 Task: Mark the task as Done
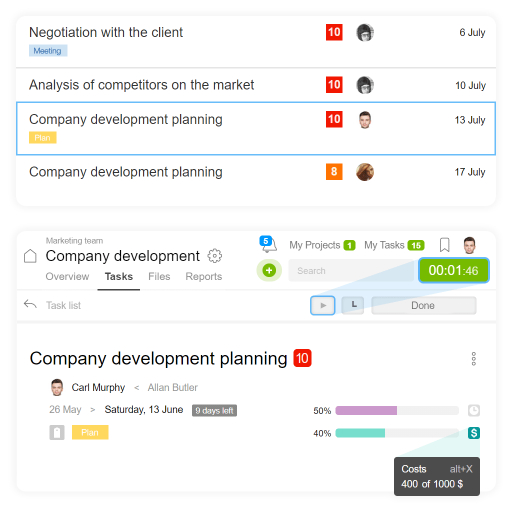[x=424, y=305]
